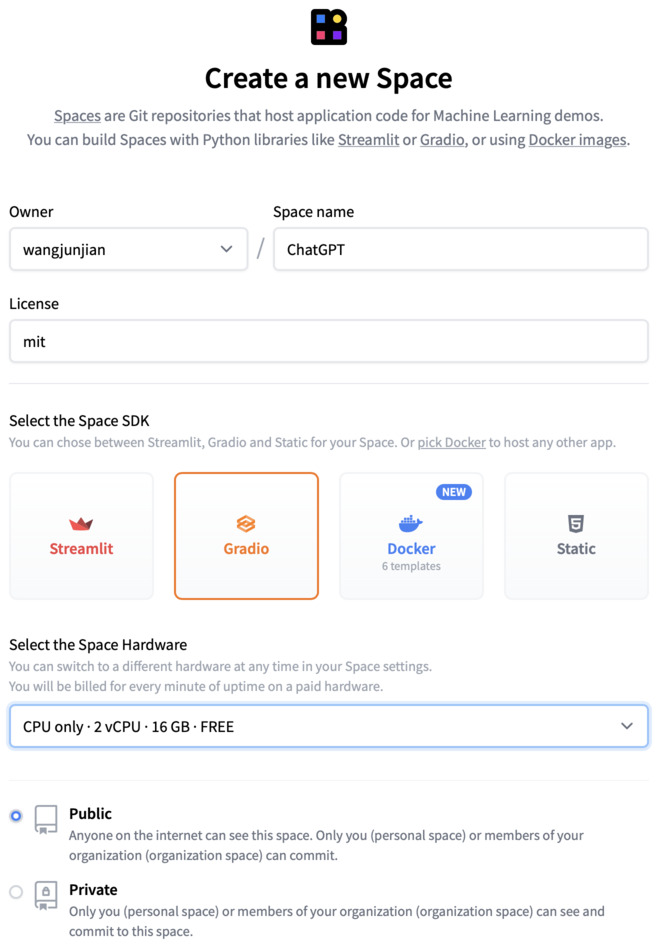
Task: Click the Spaces logo icon at top
Action: click(x=329, y=26)
